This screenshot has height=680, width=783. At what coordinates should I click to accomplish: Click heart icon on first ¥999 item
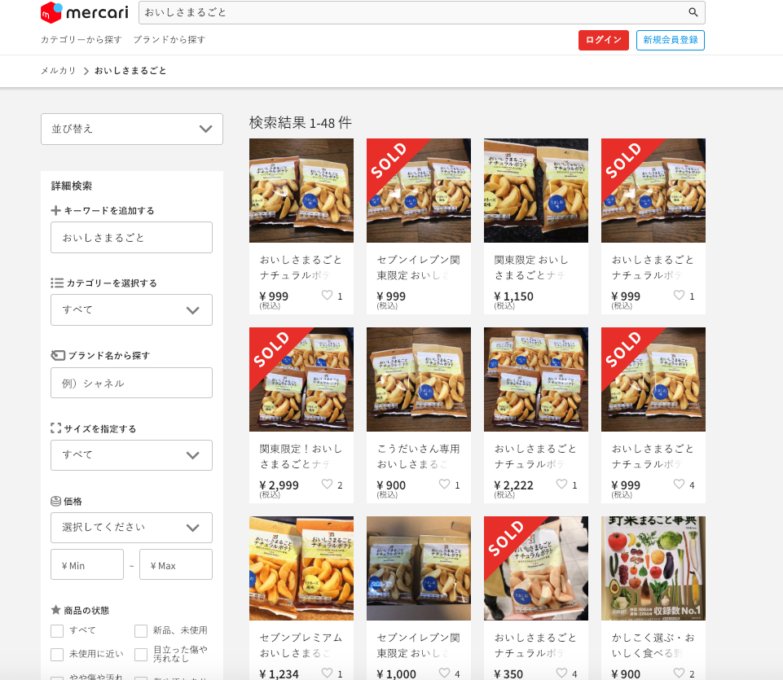point(327,295)
